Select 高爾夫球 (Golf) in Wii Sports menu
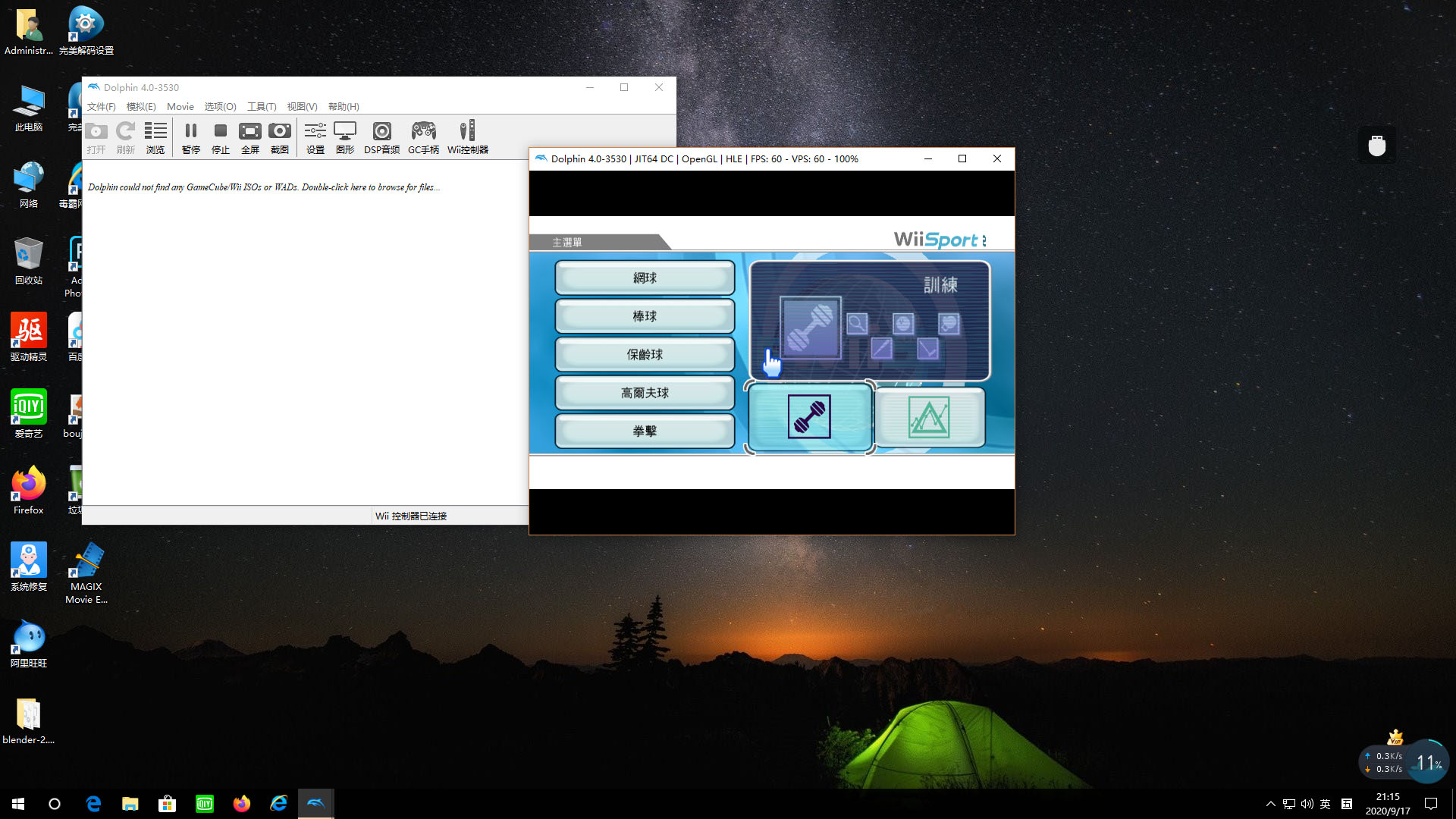The width and height of the screenshot is (1456, 819). click(645, 393)
